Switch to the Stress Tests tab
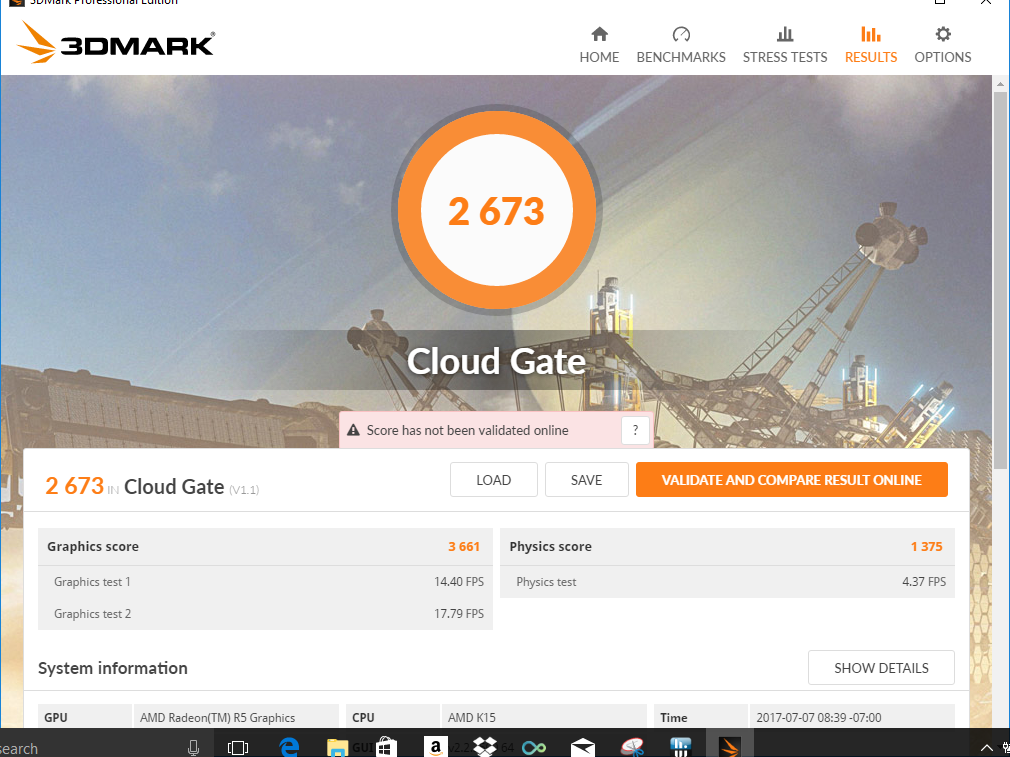The width and height of the screenshot is (1010, 757). (x=785, y=45)
